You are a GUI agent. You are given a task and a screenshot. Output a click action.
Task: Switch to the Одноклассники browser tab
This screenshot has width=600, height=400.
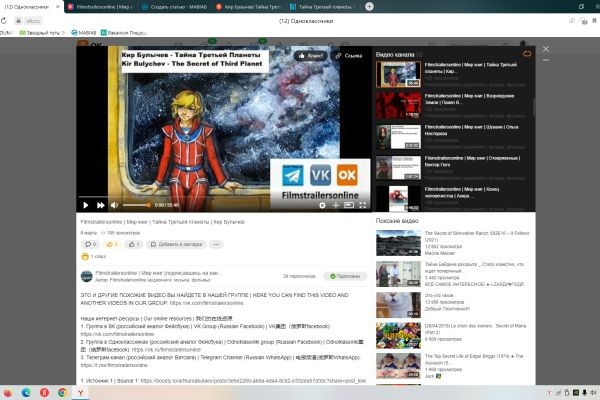point(27,7)
